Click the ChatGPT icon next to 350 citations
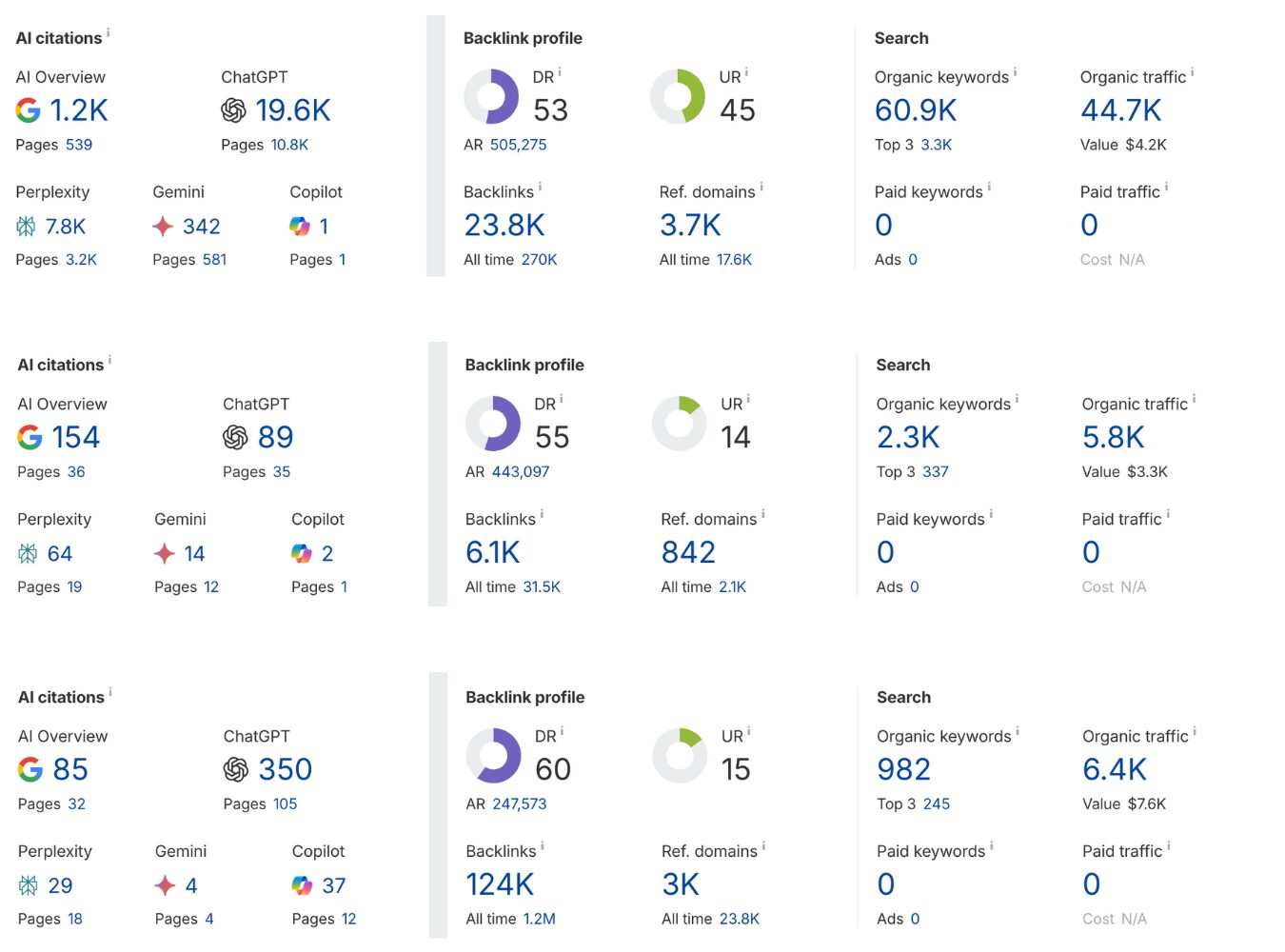Image resolution: width=1285 pixels, height=952 pixels. coord(235,769)
